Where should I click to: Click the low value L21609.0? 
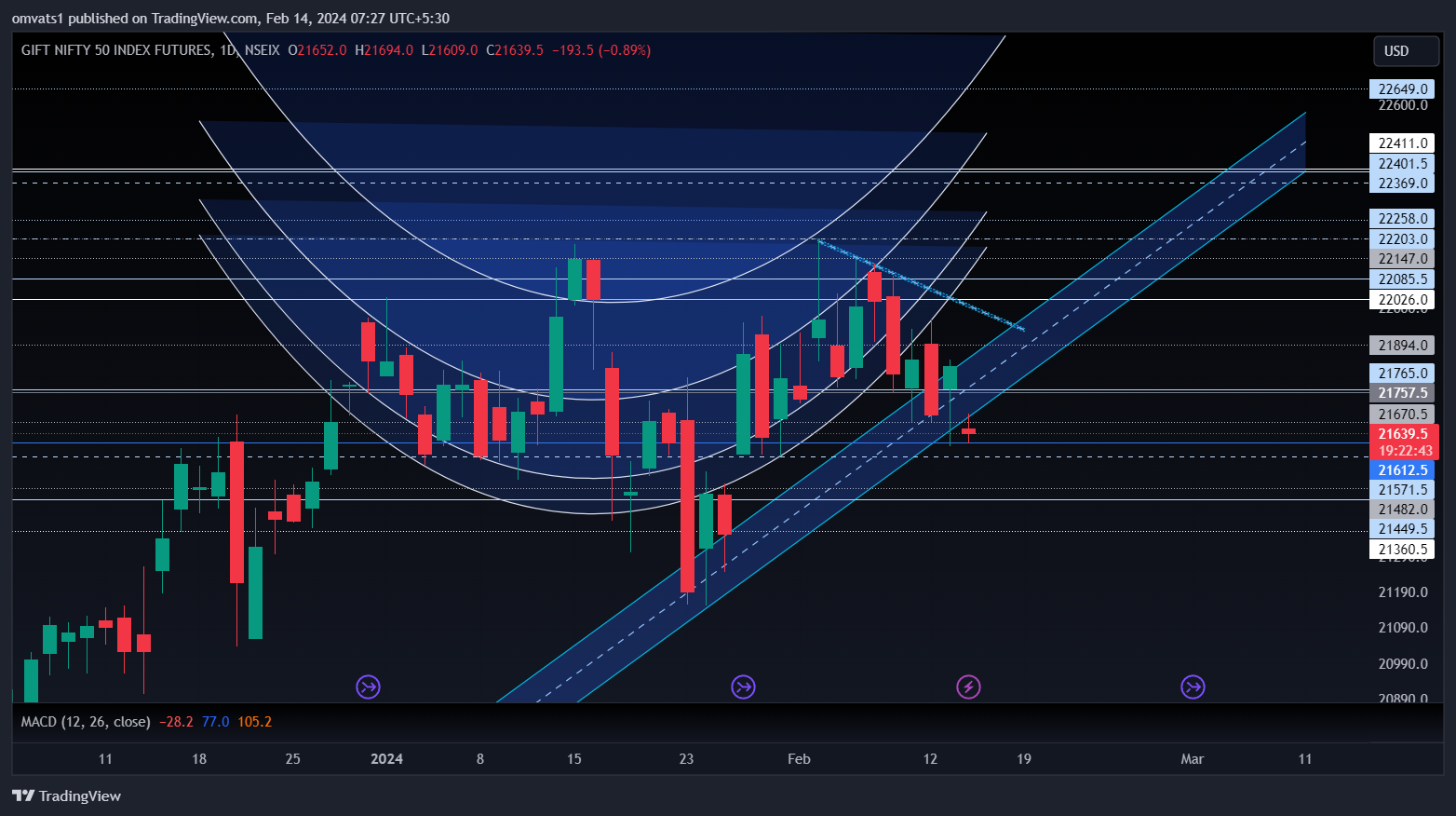[x=450, y=50]
